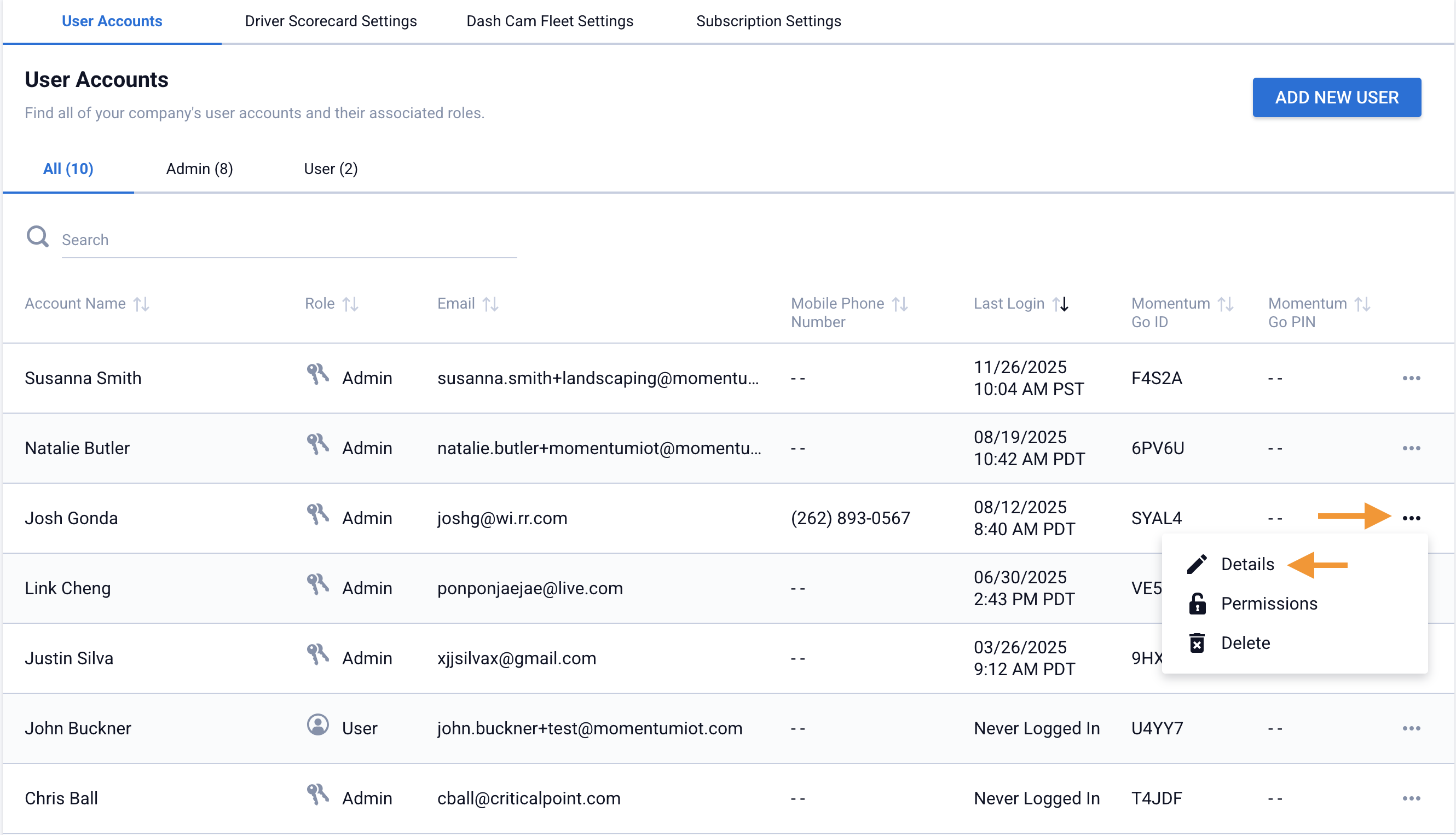Switch to Driver Scorecard Settings tab
This screenshot has height=835, width=1456.
[x=331, y=21]
